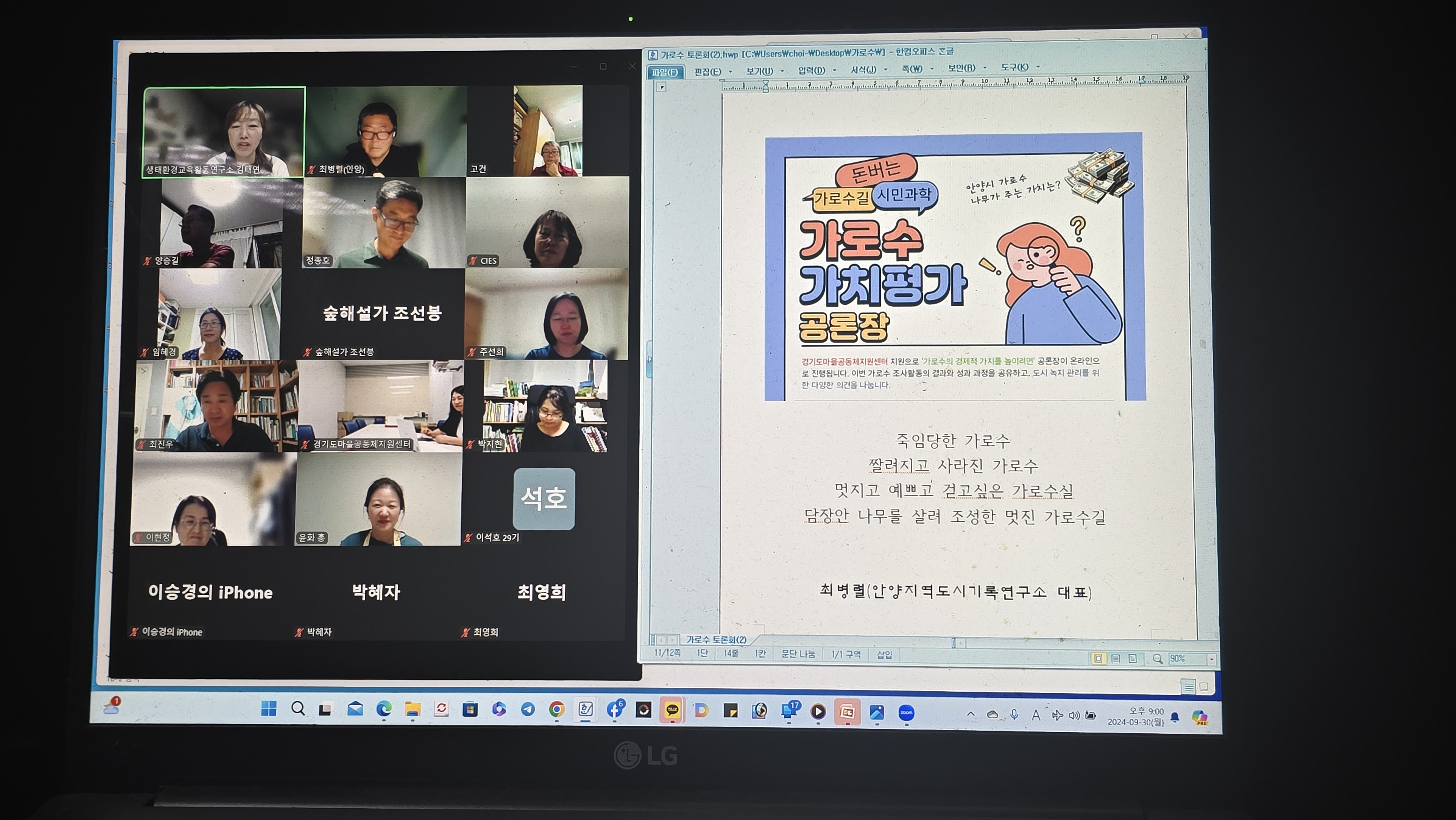
Task: Expand the 편집(E) menu dropdown arrow
Action: [x=730, y=72]
